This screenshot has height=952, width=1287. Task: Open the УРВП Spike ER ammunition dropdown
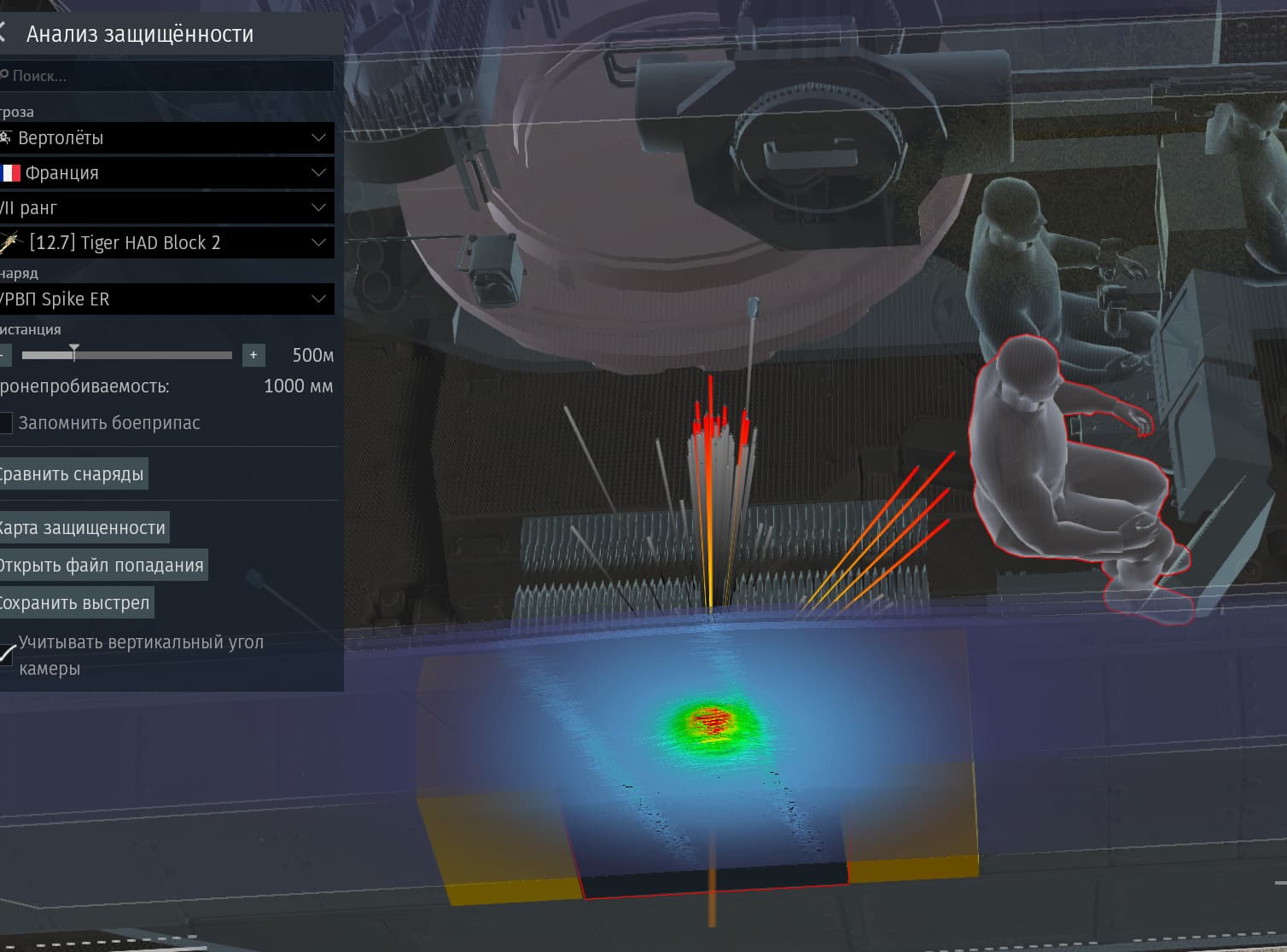pos(166,299)
